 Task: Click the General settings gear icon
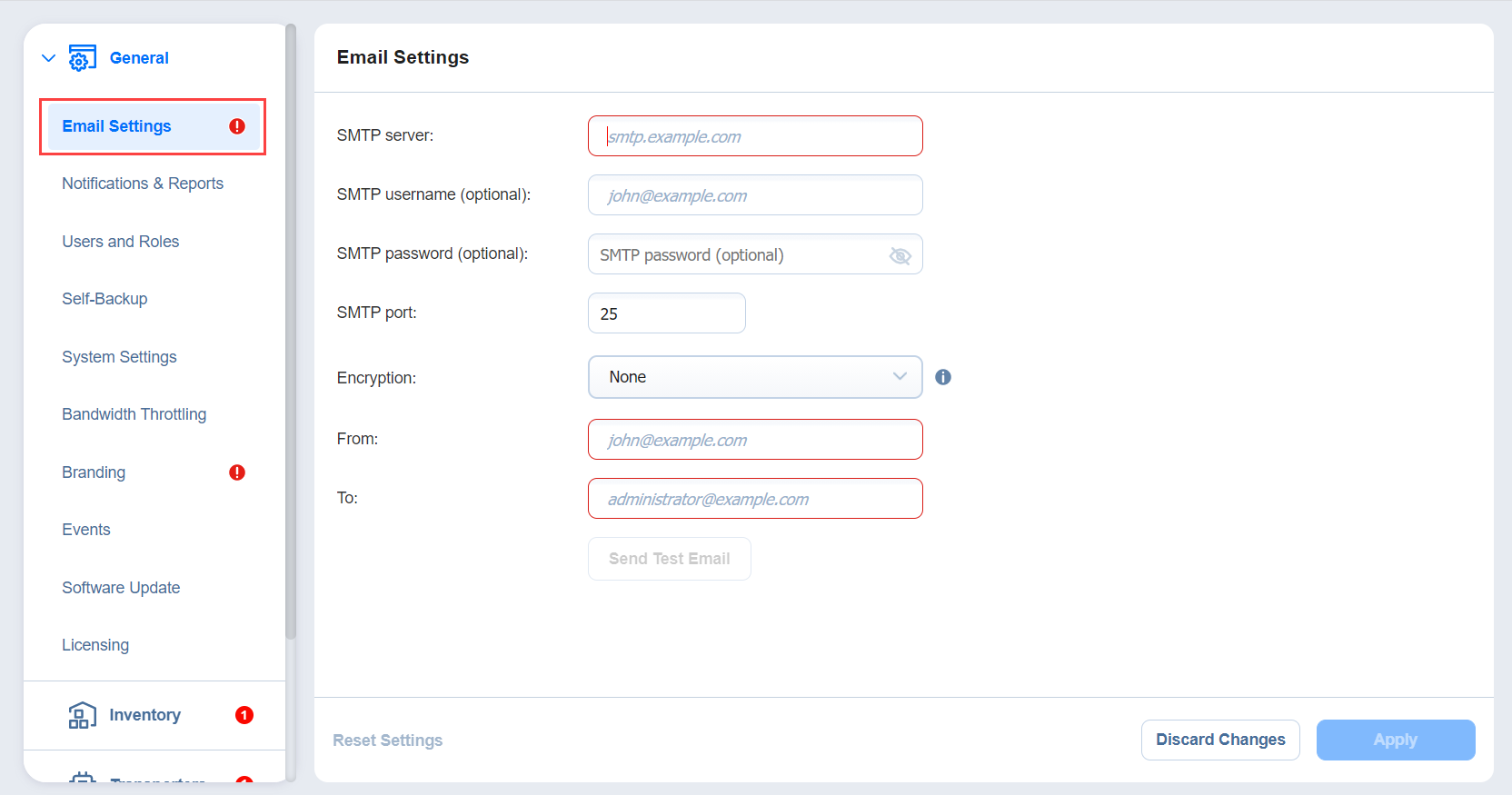click(x=82, y=58)
